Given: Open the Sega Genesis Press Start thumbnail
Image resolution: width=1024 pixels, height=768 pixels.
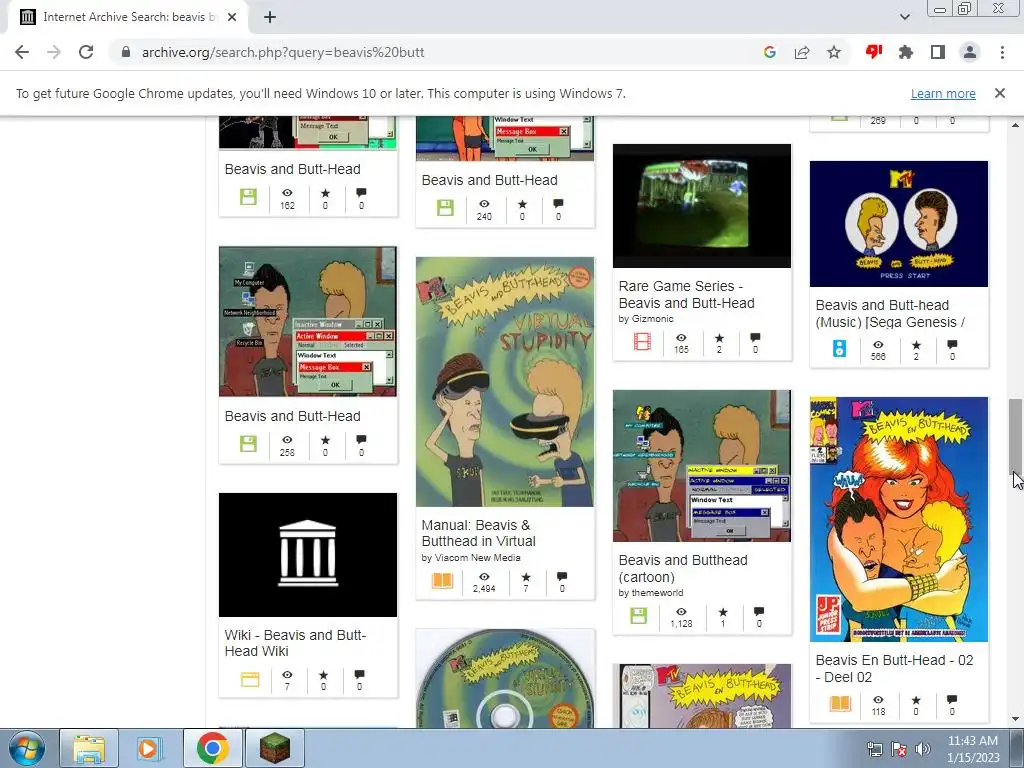Looking at the screenshot, I should click(899, 224).
